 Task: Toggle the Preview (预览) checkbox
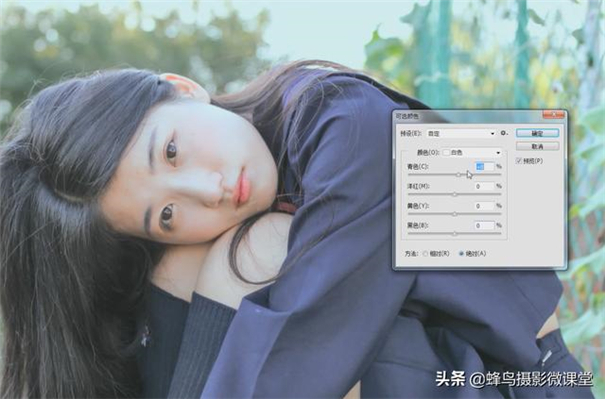(x=519, y=161)
